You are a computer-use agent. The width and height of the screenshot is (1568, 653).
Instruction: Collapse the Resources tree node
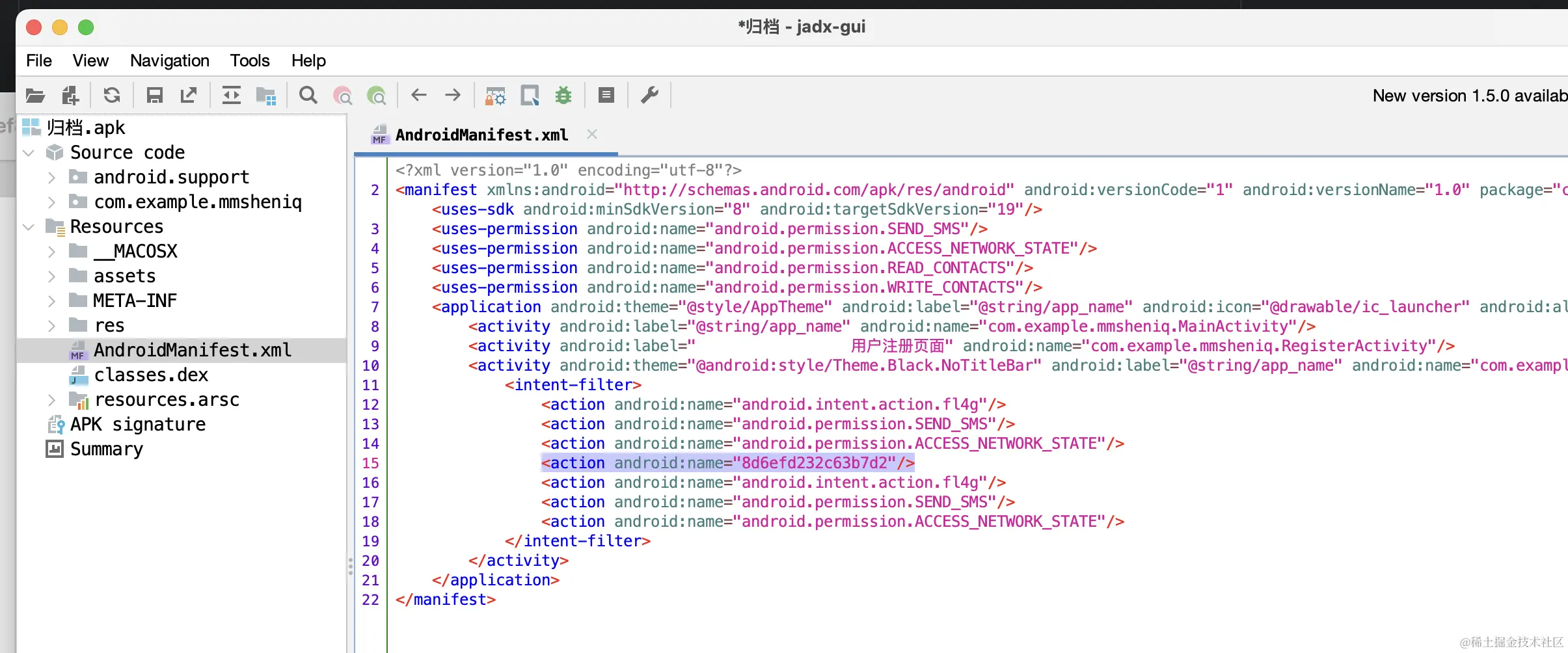[x=29, y=227]
